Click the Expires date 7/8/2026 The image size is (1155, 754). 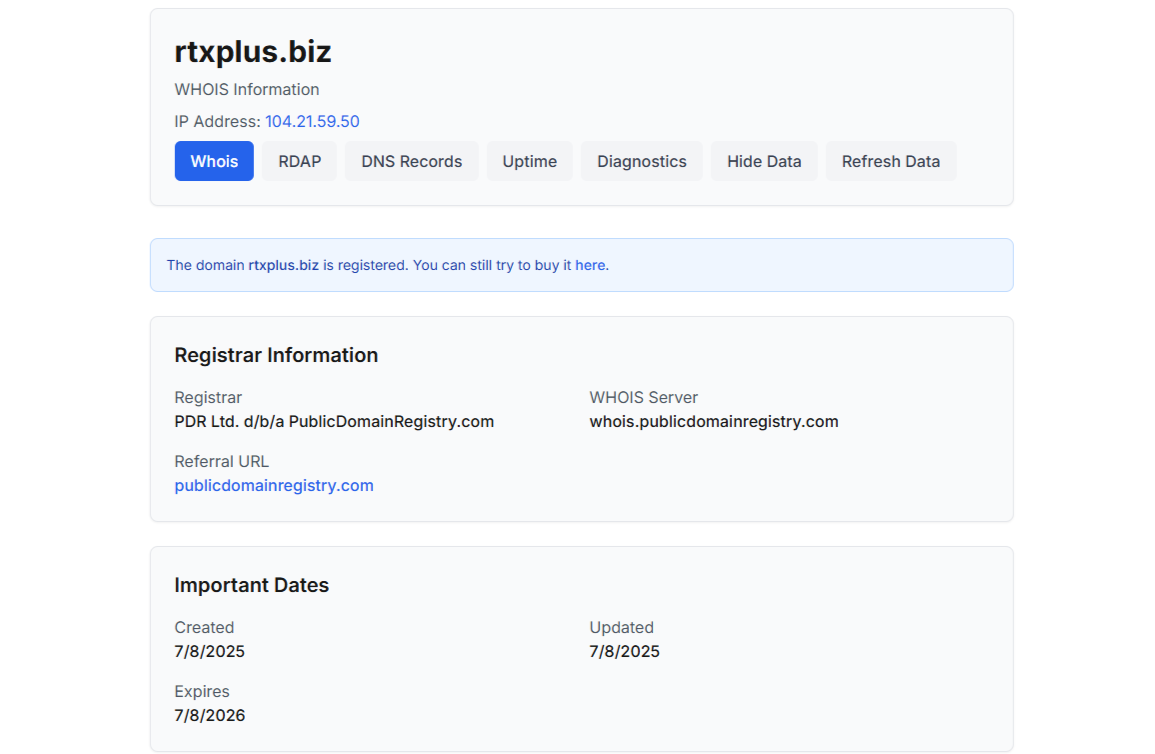click(x=209, y=716)
